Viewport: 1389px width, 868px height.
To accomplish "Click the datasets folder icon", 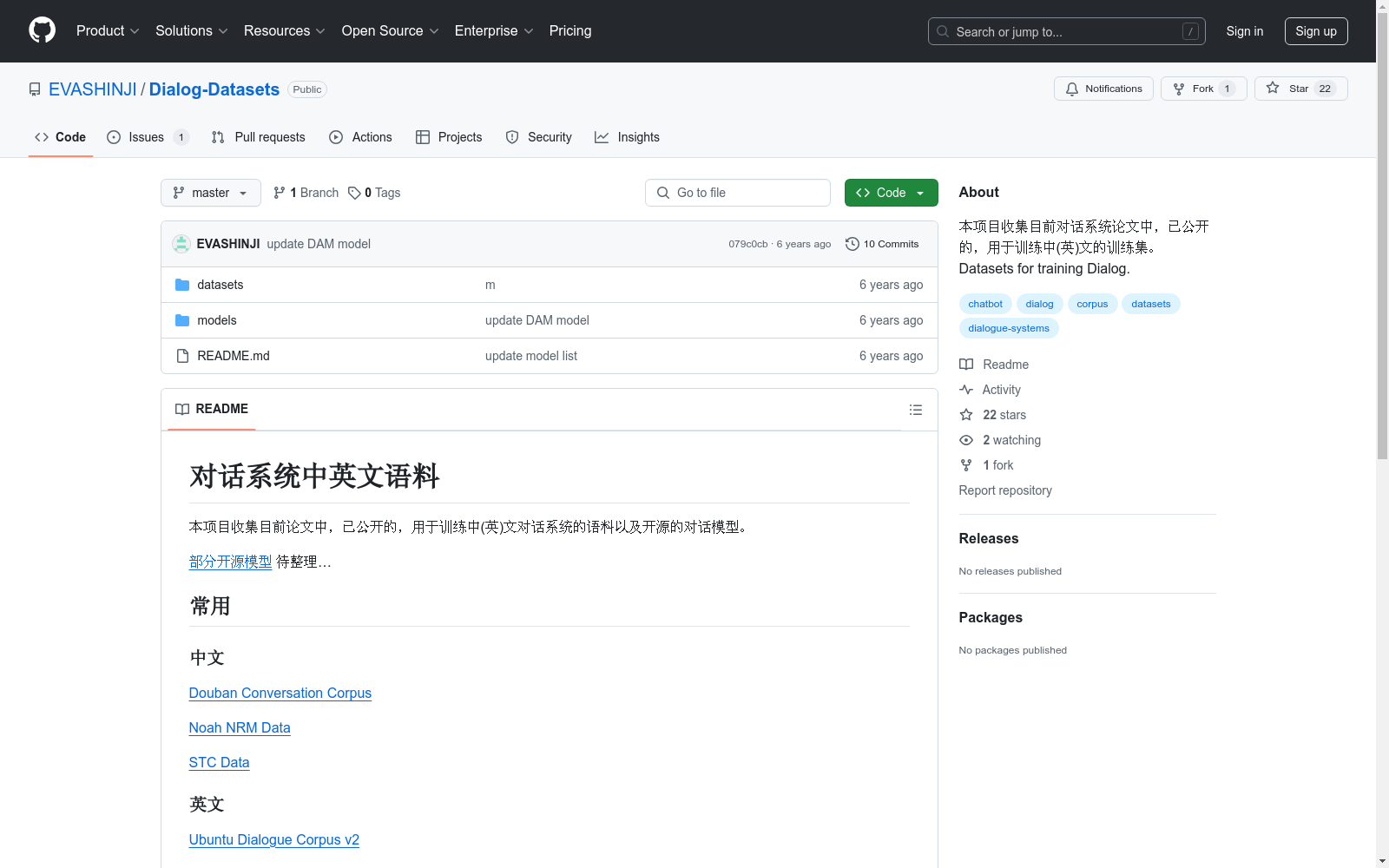I will (x=182, y=285).
